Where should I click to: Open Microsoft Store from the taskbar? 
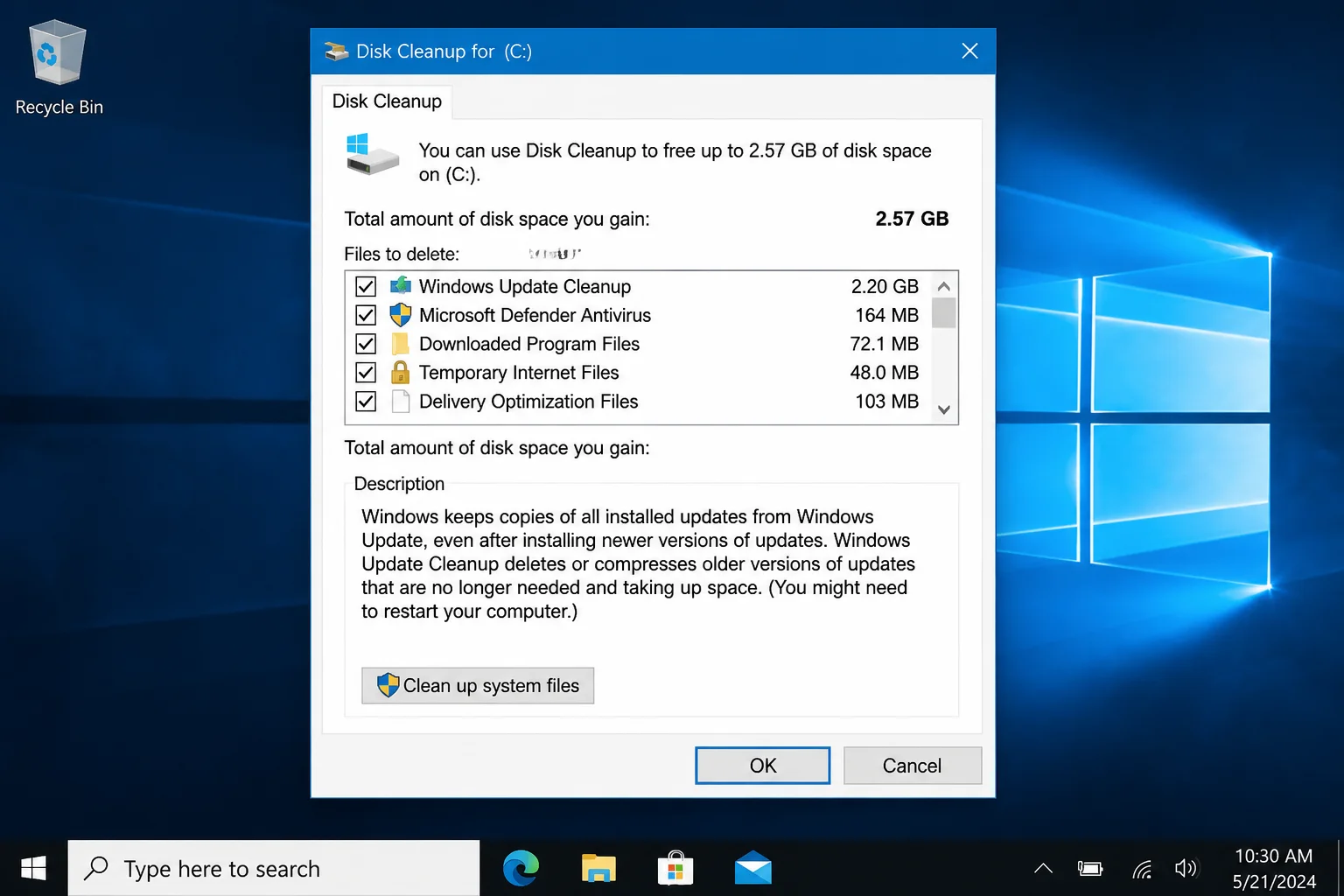pyautogui.click(x=675, y=868)
